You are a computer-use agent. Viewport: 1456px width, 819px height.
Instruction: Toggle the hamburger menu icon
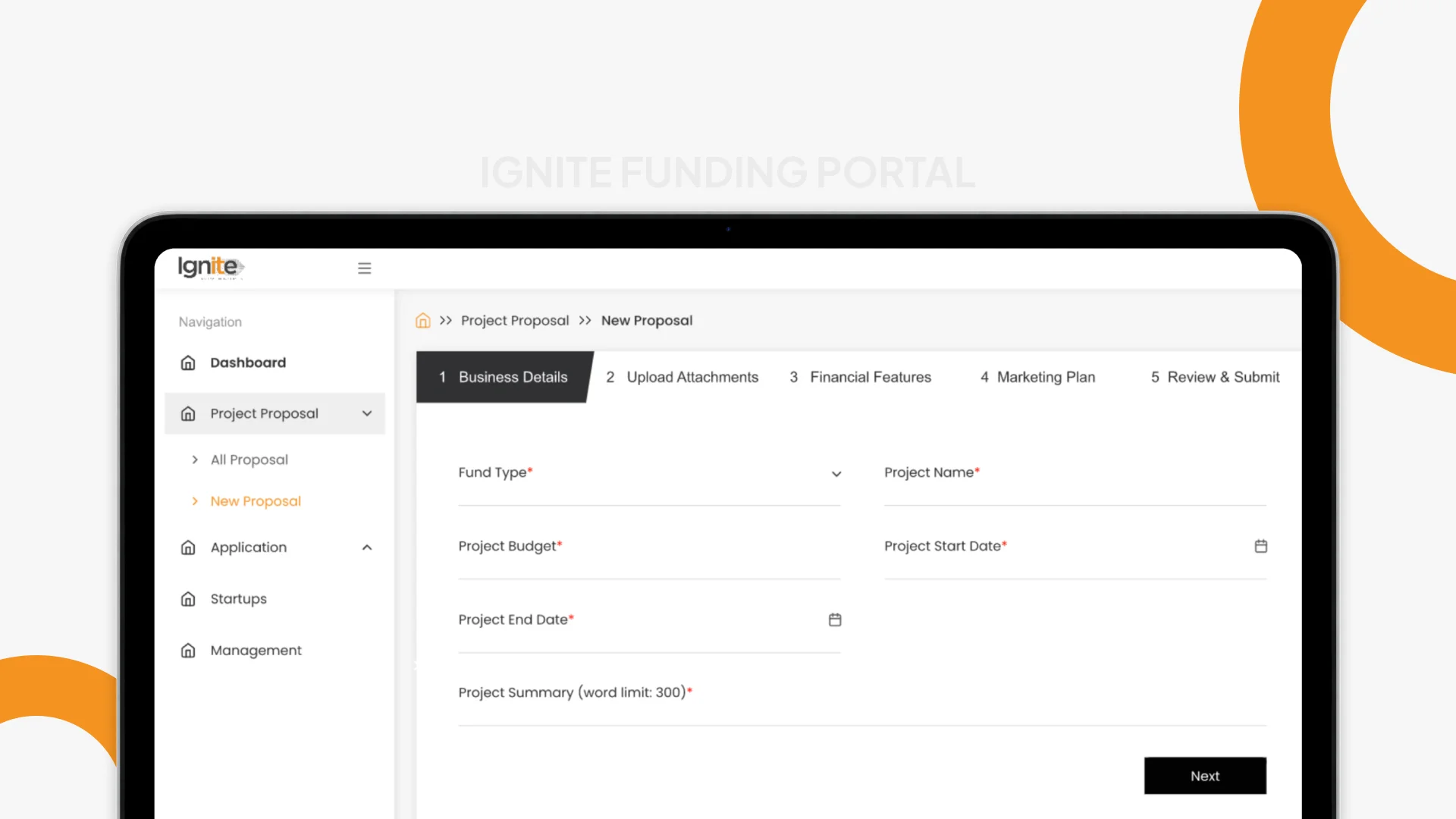pos(365,268)
